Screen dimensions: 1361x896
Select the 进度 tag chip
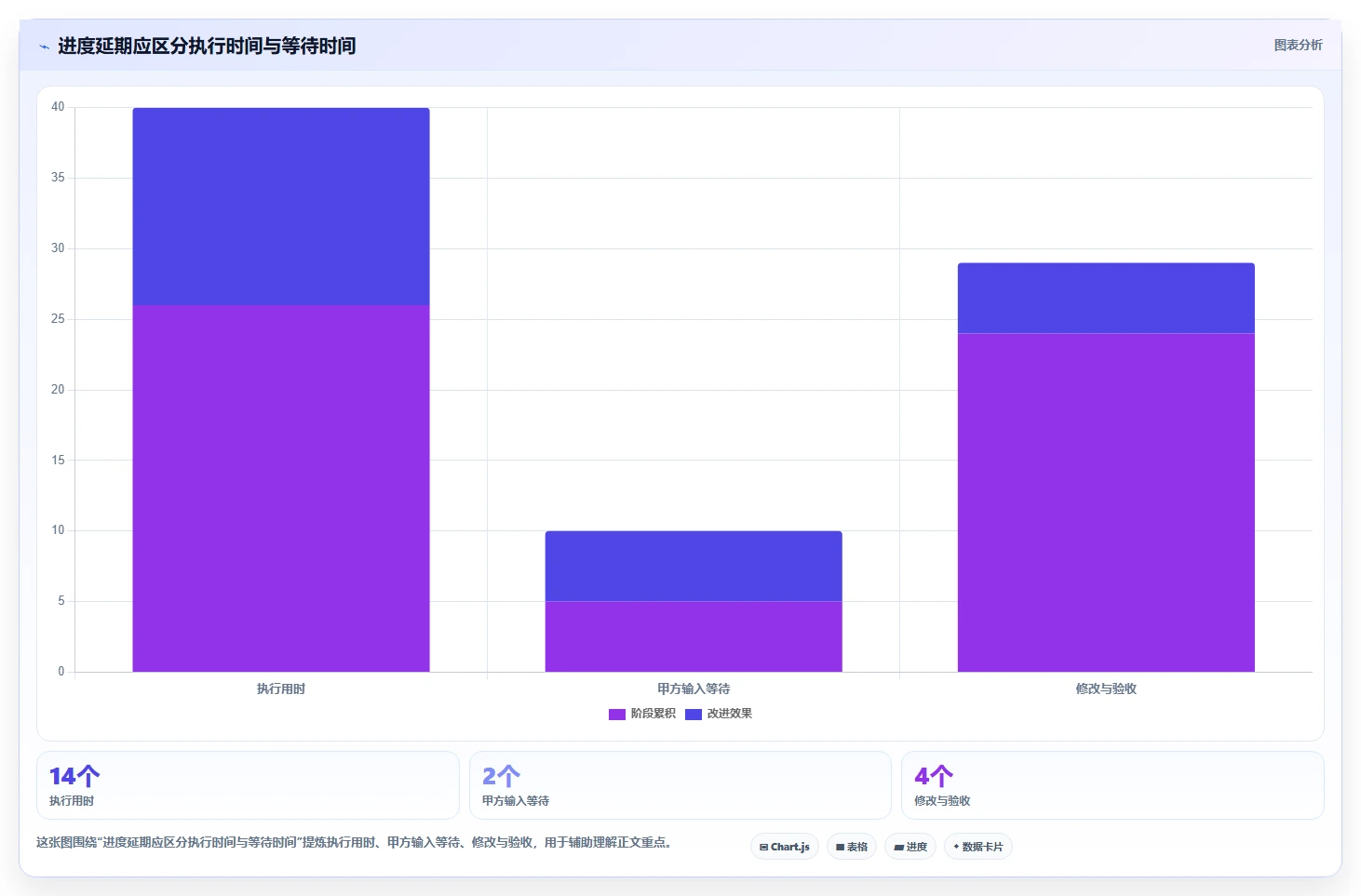910,847
